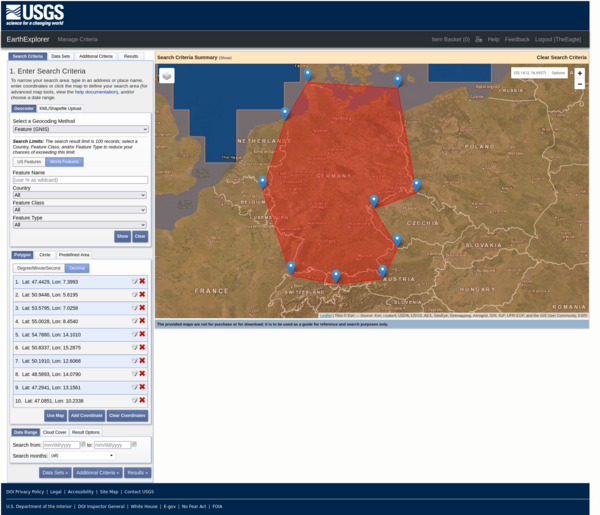Open the Country dropdown
Viewport: 600px width, 515px height.
[80, 195]
